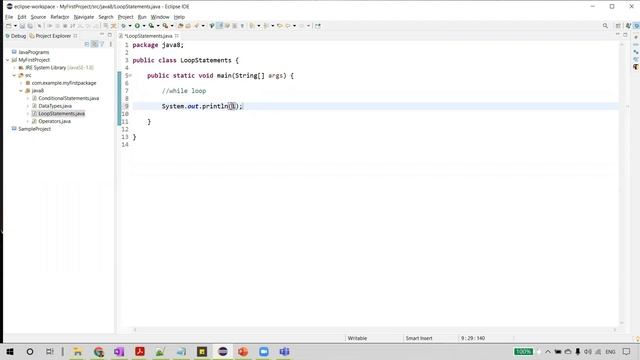The width and height of the screenshot is (640, 360).
Task: Minimize the Project Explorer panel
Action: point(102,35)
